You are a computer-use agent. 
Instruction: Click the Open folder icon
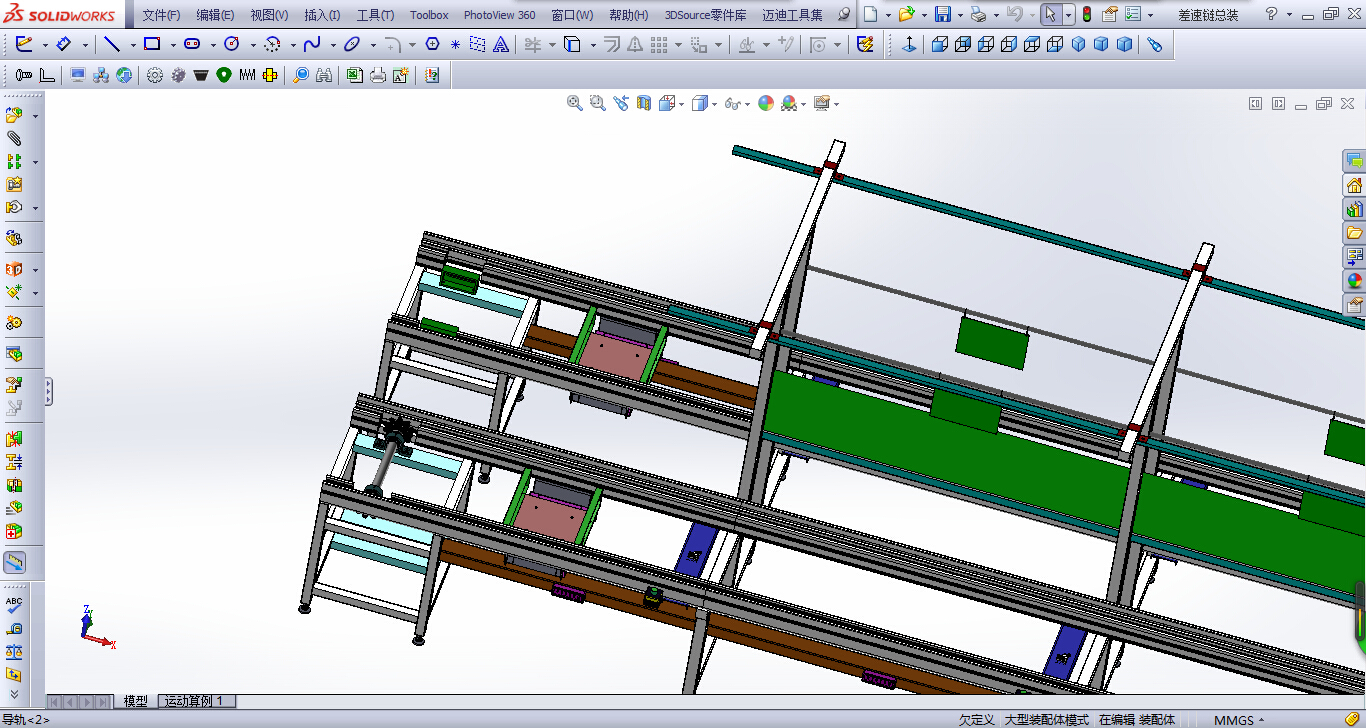(905, 15)
